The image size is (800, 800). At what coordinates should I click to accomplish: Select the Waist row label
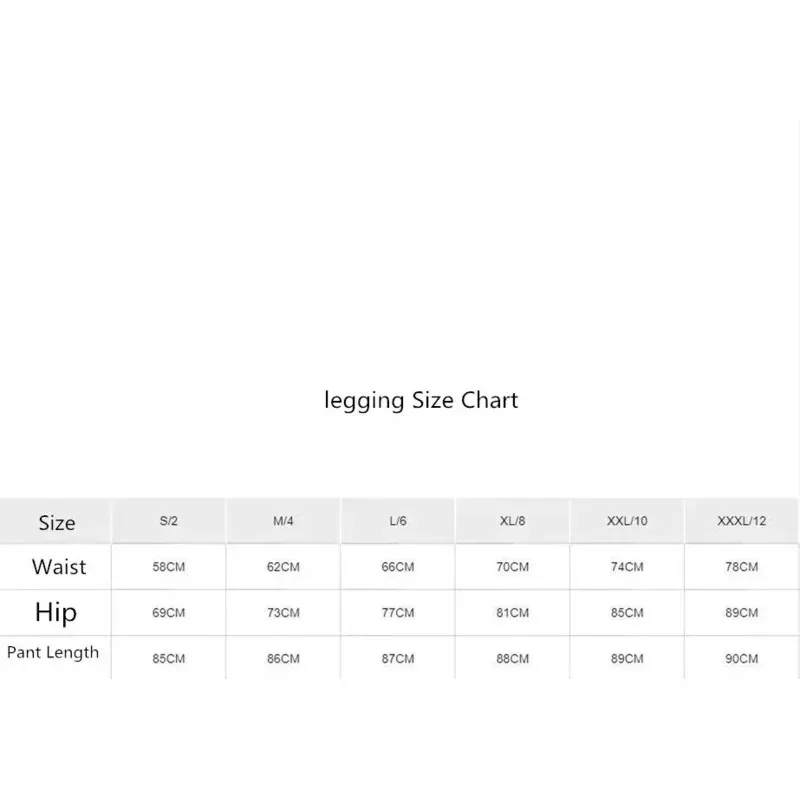tap(59, 567)
